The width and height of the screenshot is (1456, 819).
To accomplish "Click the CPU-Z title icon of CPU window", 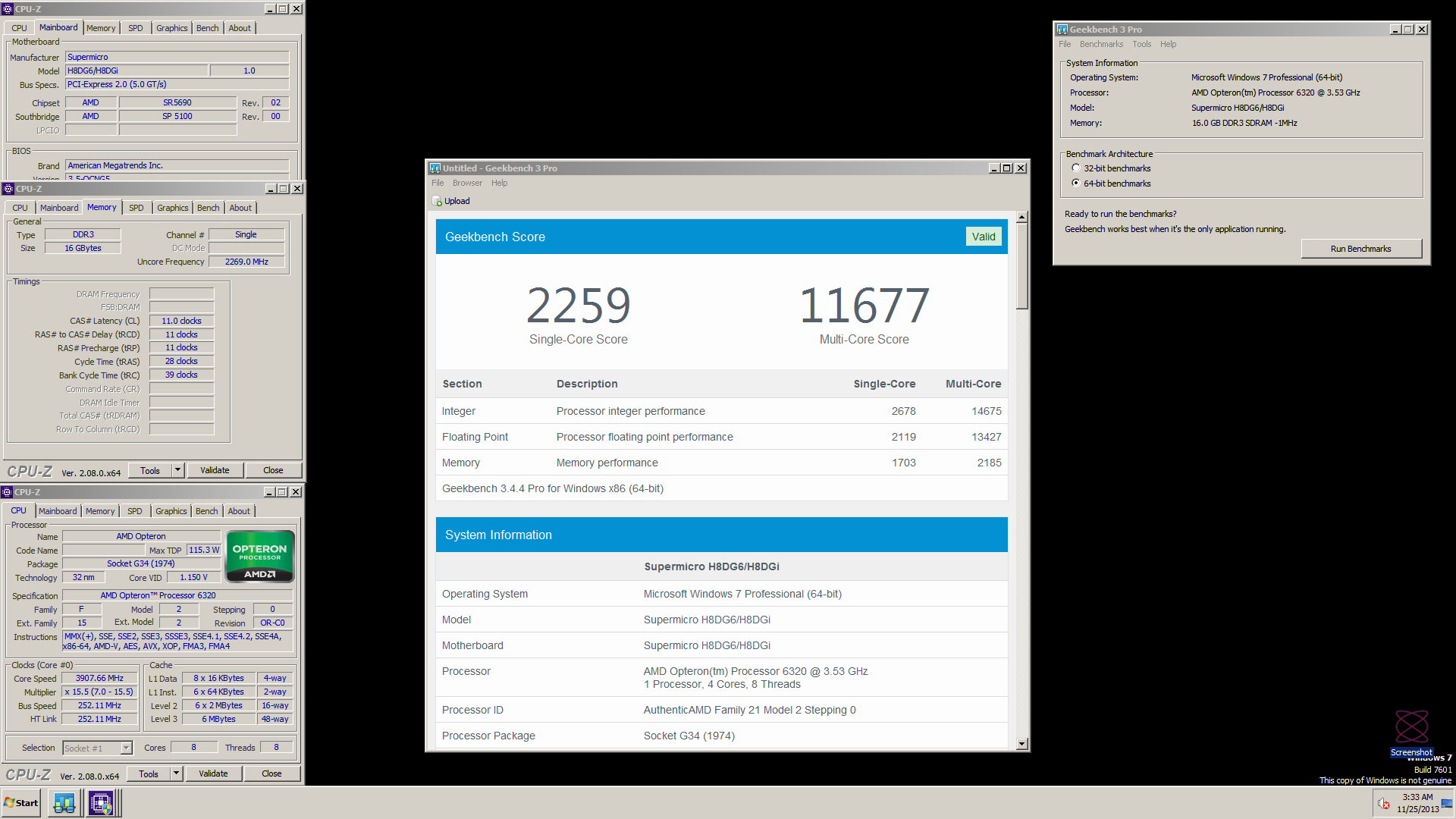I will click(7, 492).
